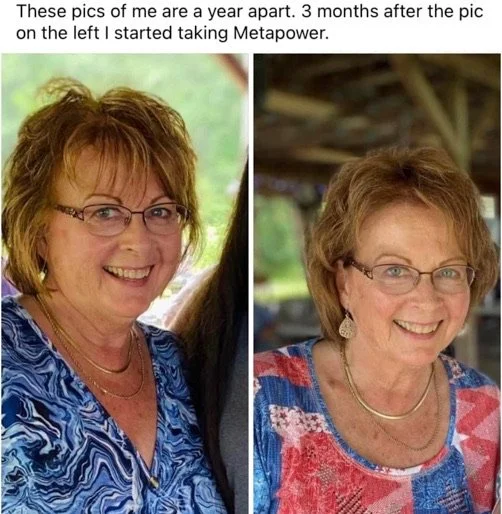Viewport: 502px width, 514px height.
Task: Open the right photo of the post
Action: click(x=377, y=283)
